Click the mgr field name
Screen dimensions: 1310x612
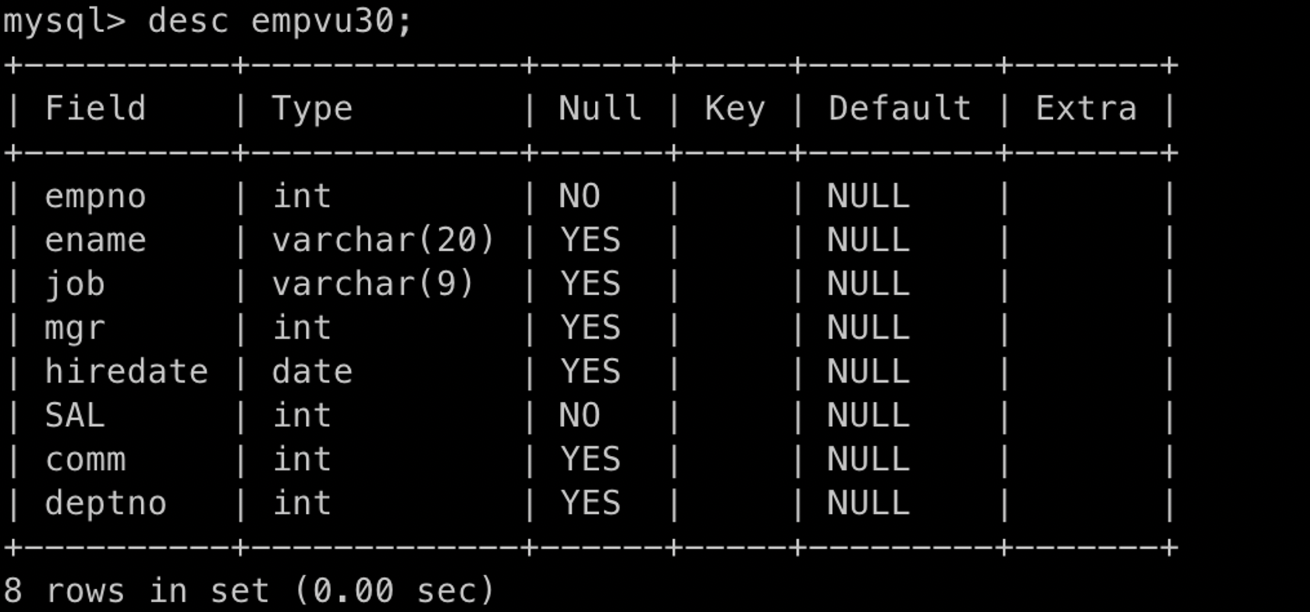click(x=75, y=328)
